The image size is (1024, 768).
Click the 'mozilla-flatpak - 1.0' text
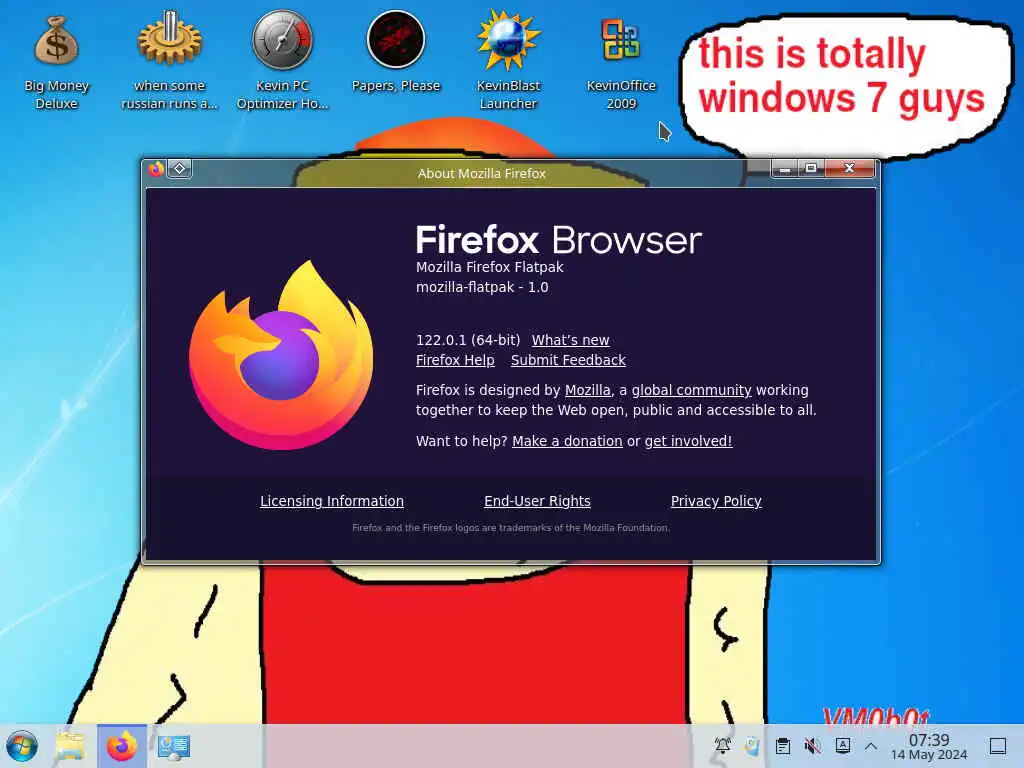tap(482, 287)
